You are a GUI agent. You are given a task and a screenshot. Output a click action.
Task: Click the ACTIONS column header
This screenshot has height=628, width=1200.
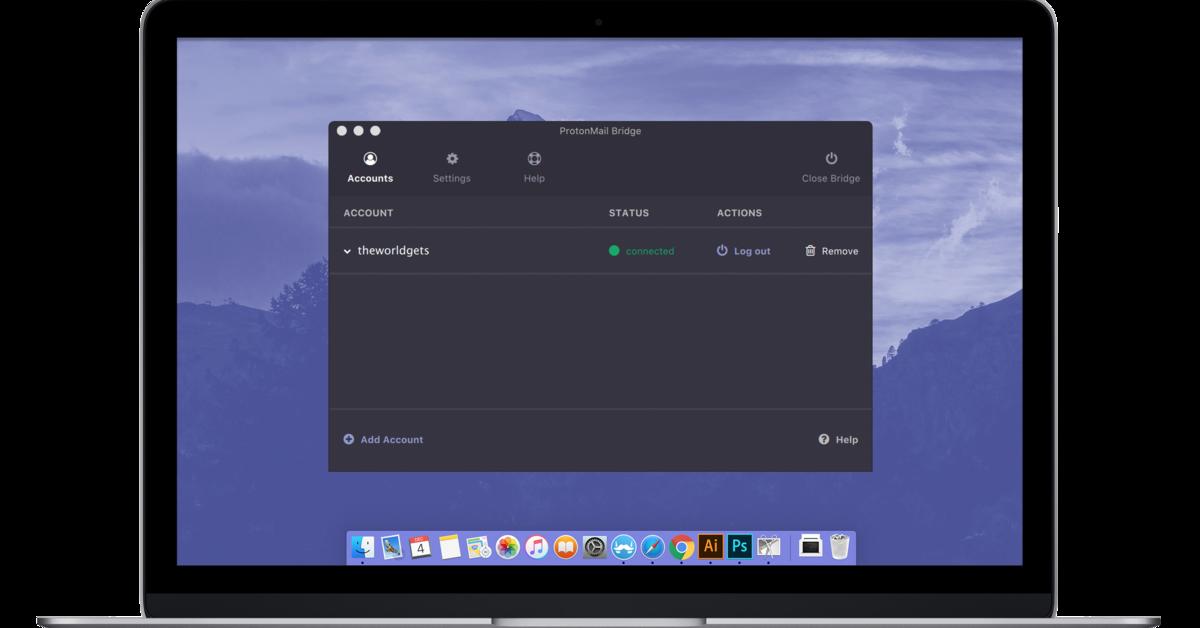click(x=739, y=213)
